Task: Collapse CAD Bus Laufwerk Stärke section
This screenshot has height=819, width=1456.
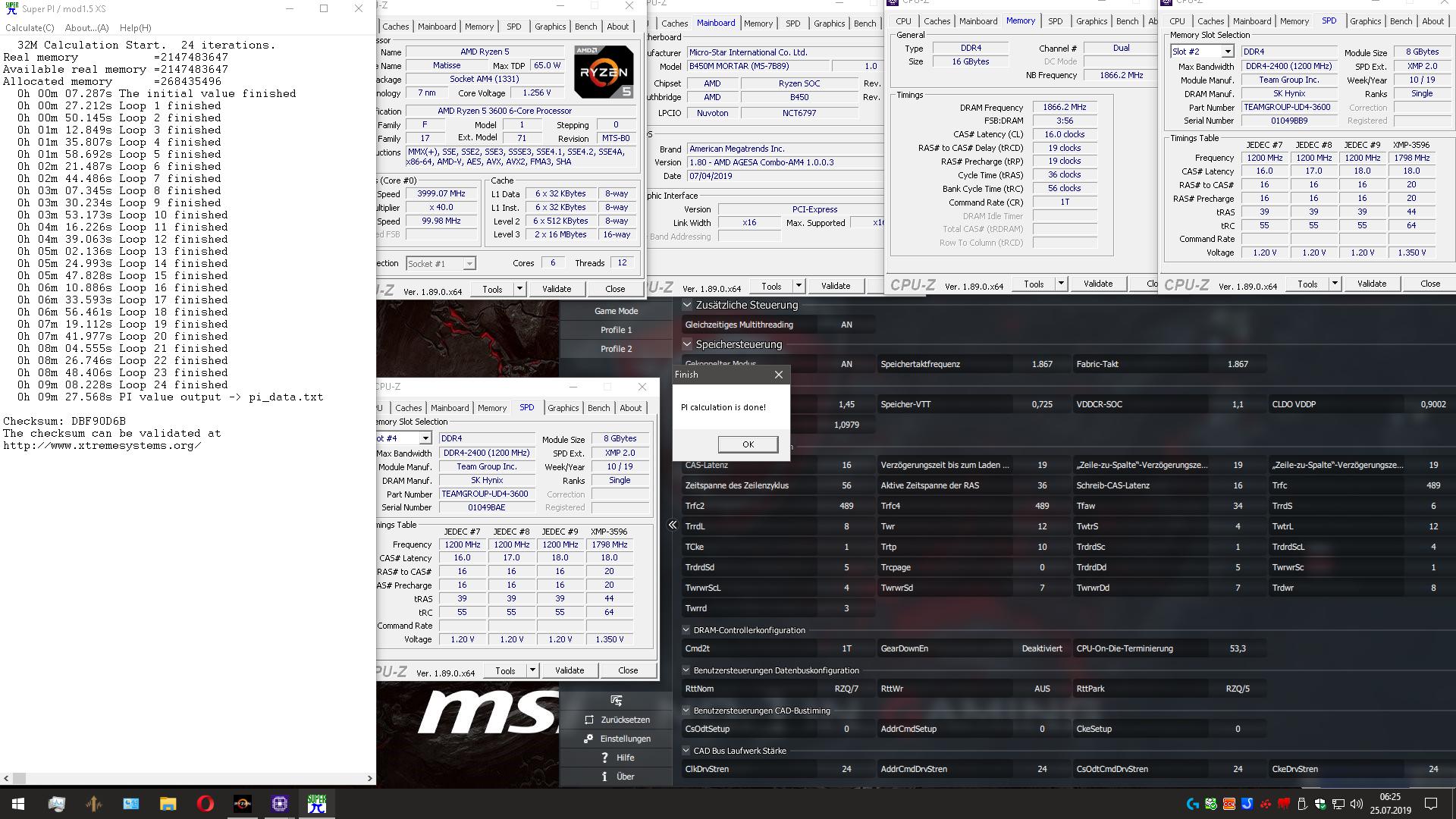Action: coord(686,751)
